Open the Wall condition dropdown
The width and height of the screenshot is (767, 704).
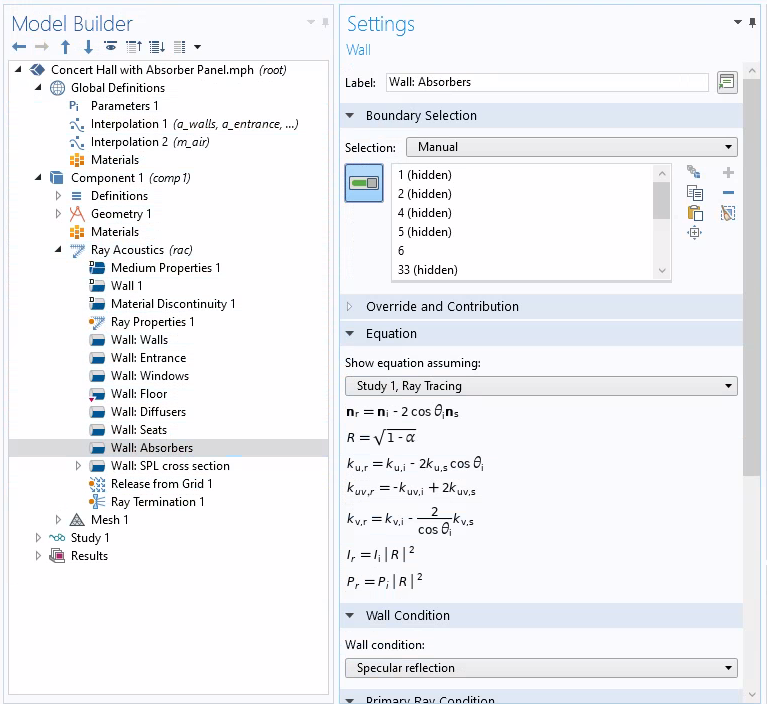pyautogui.click(x=541, y=668)
